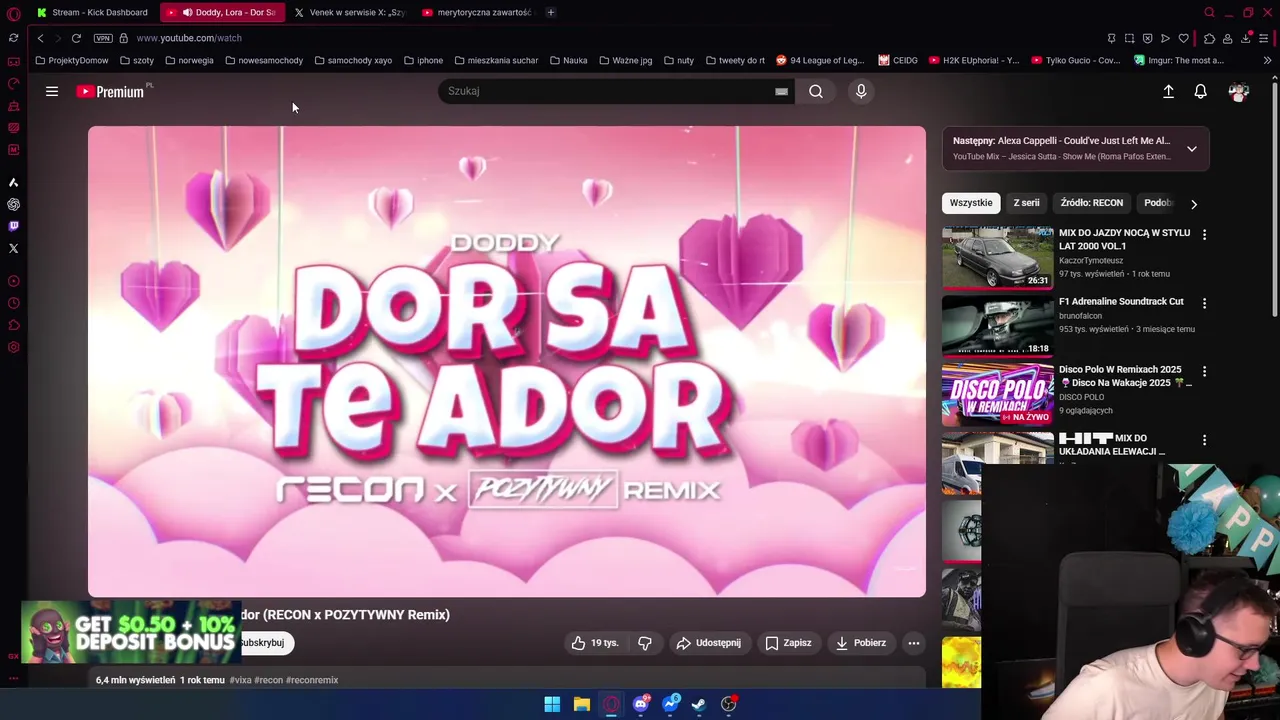Click the Zapisz save button
The width and height of the screenshot is (1280, 720).
788,643
